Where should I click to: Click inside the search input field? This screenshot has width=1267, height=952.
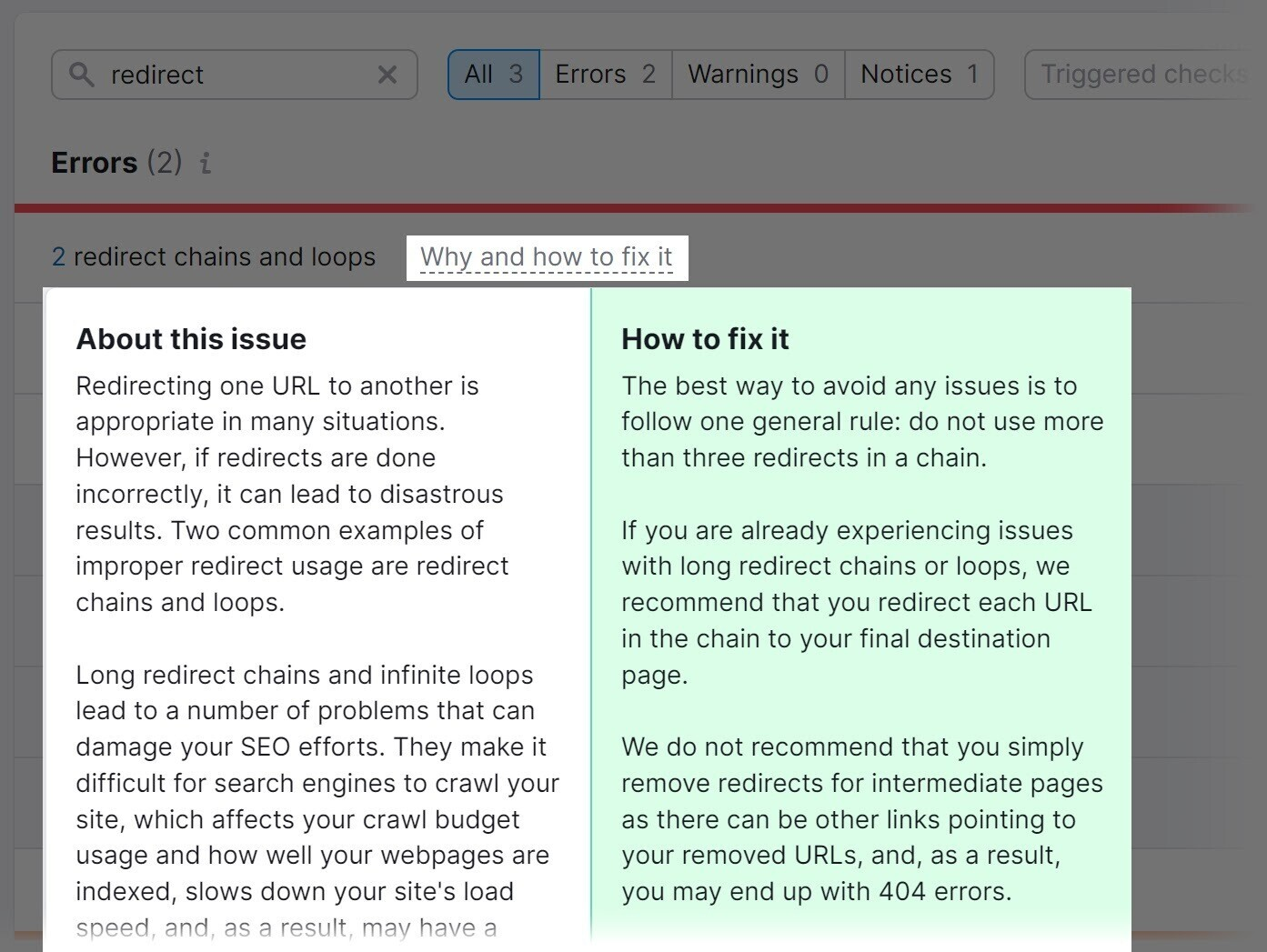click(x=227, y=75)
